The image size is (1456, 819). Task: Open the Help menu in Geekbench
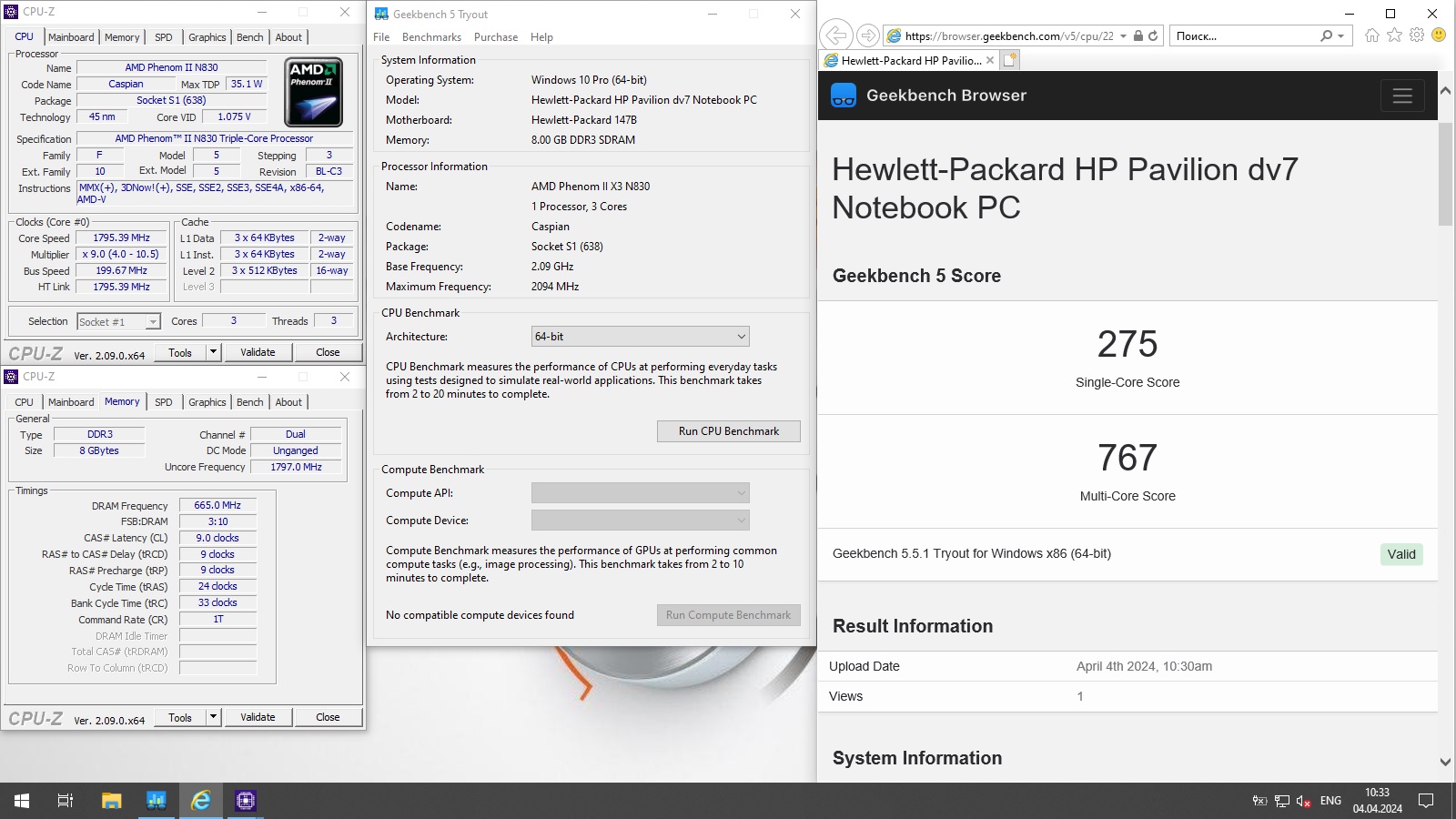[x=541, y=37]
